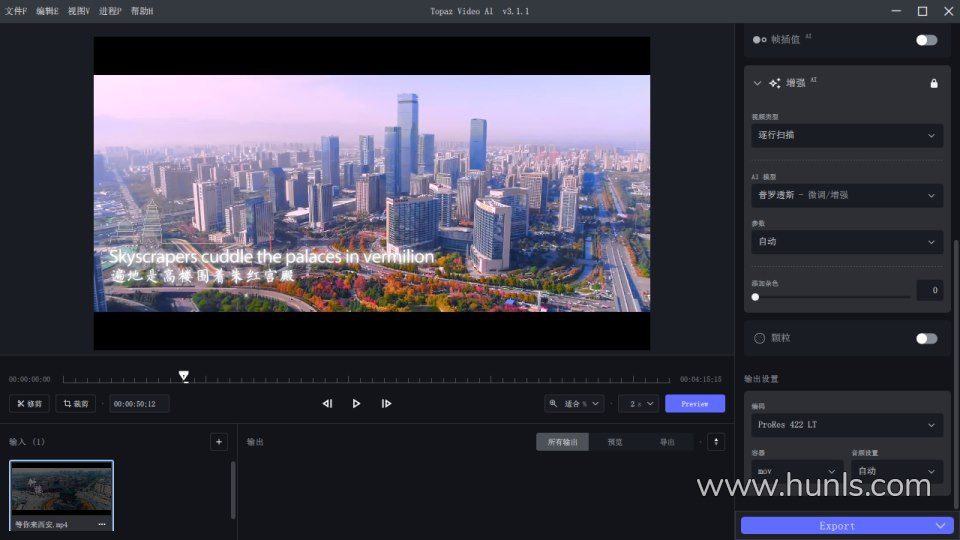The image size is (960, 540).
Task: Click the 修剪 trim button
Action: pos(29,404)
